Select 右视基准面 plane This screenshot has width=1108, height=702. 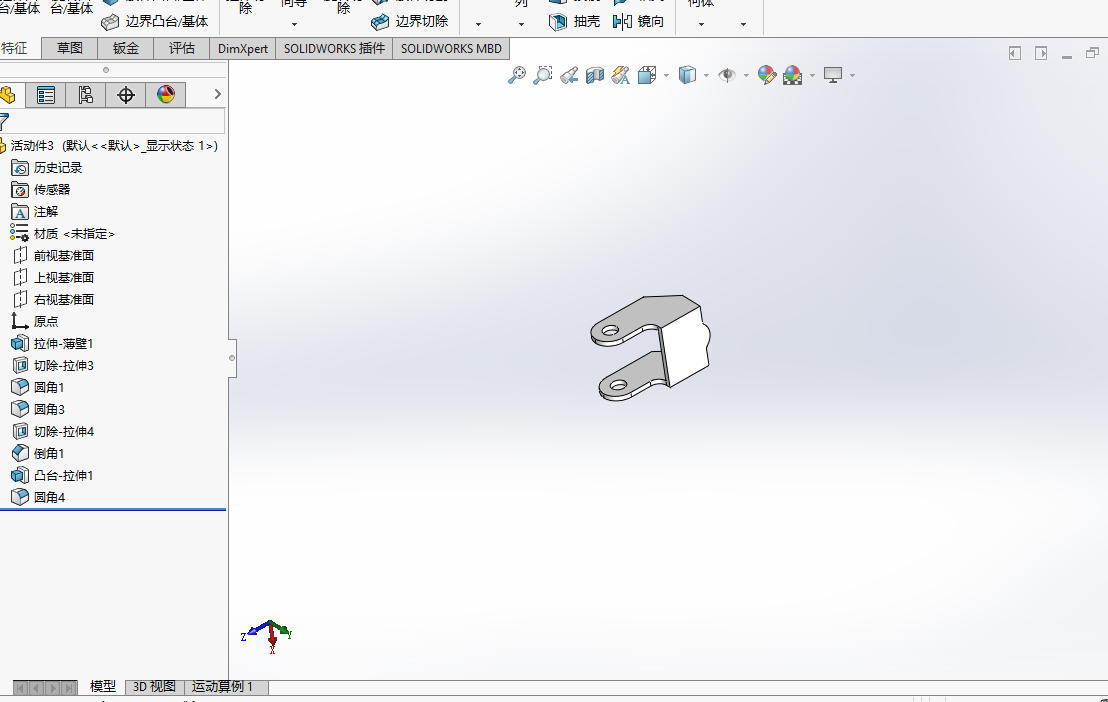[53, 299]
